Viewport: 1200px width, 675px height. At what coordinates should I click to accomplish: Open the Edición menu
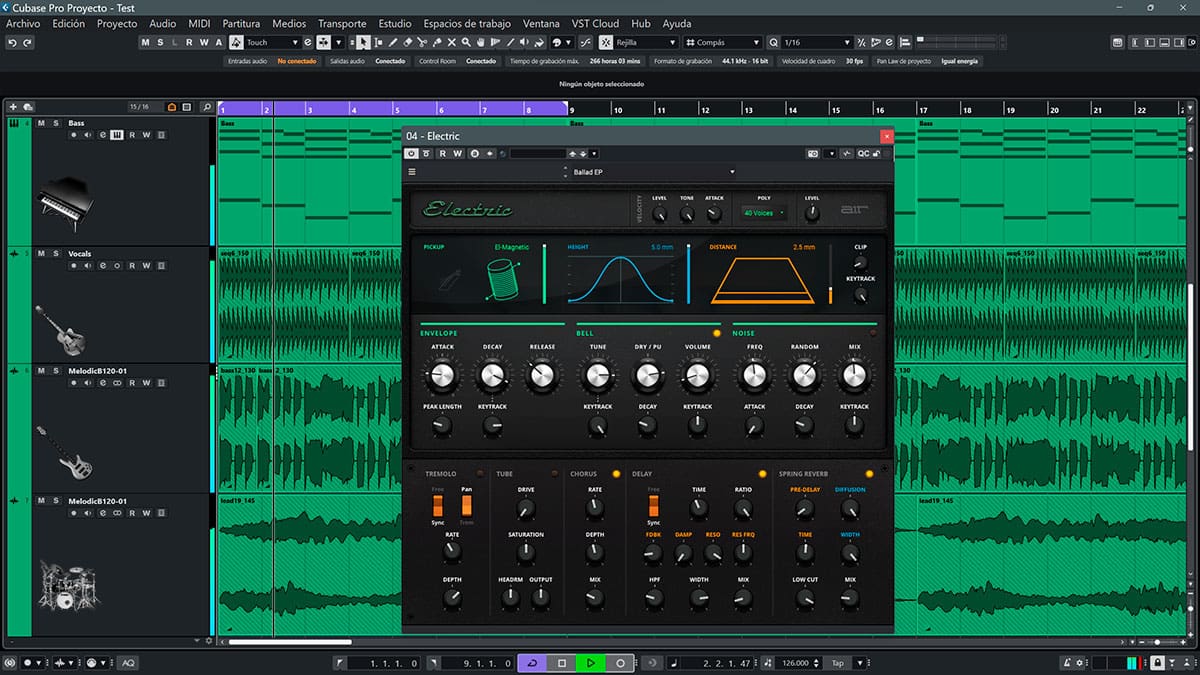click(69, 23)
